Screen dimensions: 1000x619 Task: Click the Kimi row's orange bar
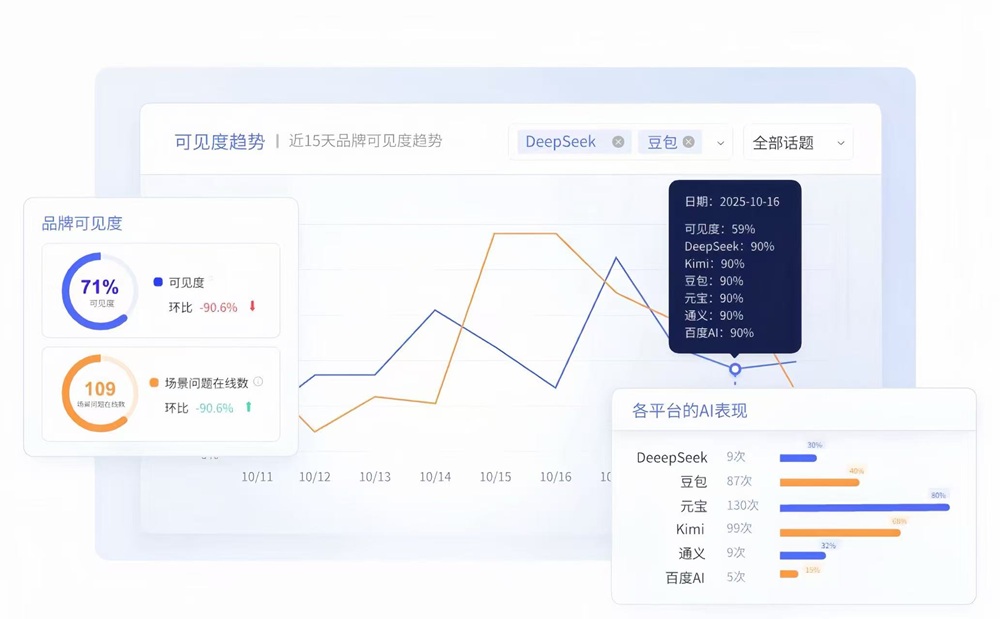840,532
